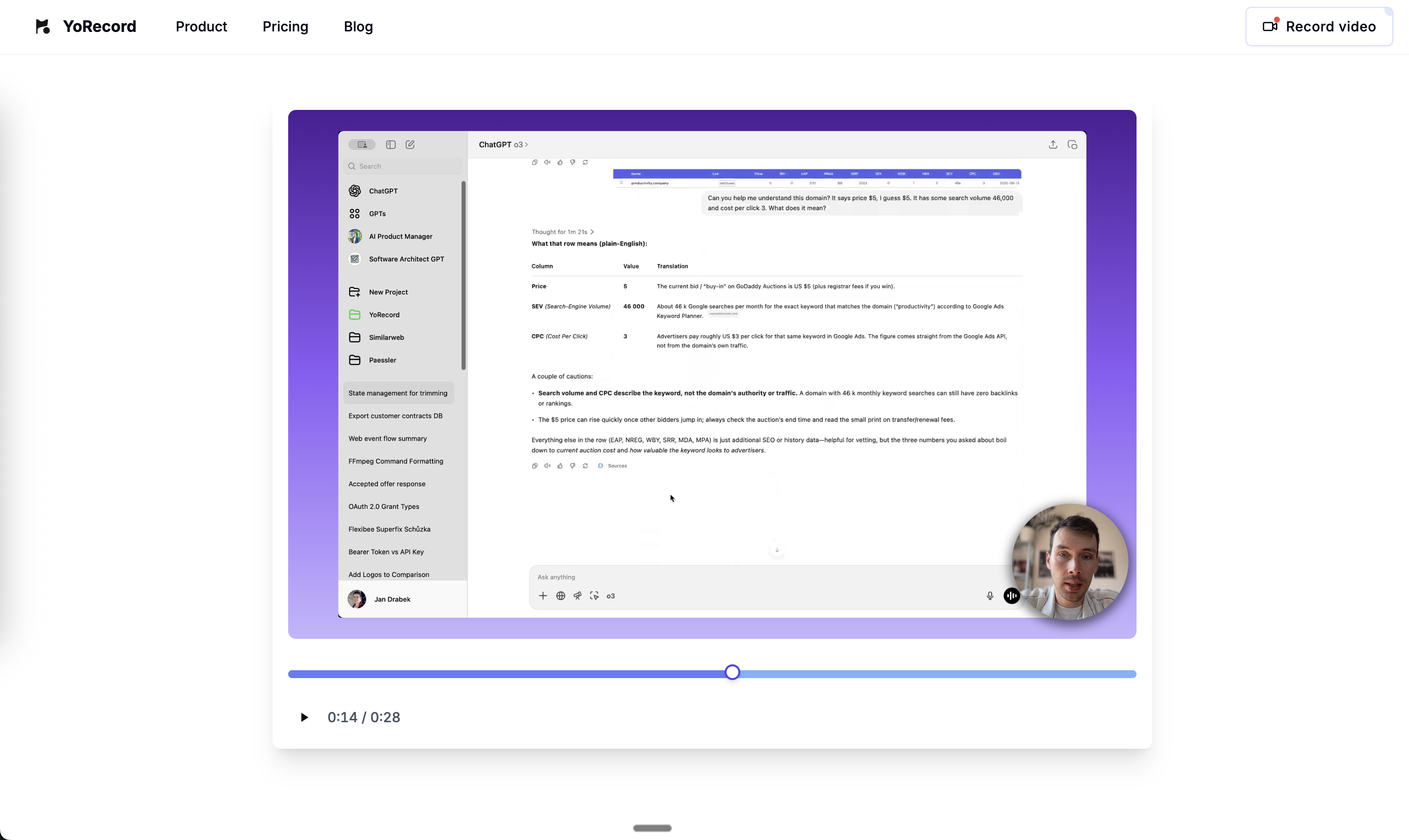
Task: Click the video progress slider handle
Action: (x=732, y=673)
